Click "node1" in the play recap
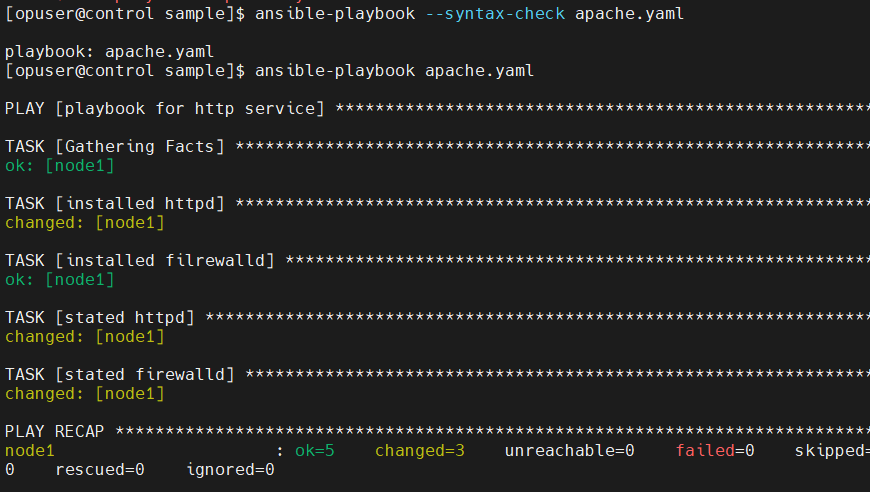870x492 pixels. click(29, 451)
